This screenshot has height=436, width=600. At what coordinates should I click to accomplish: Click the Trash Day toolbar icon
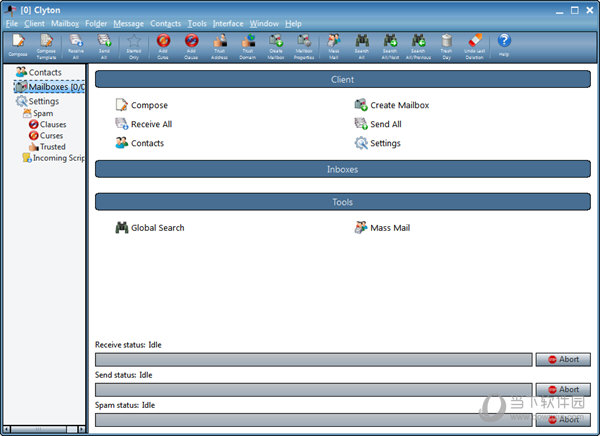[446, 45]
